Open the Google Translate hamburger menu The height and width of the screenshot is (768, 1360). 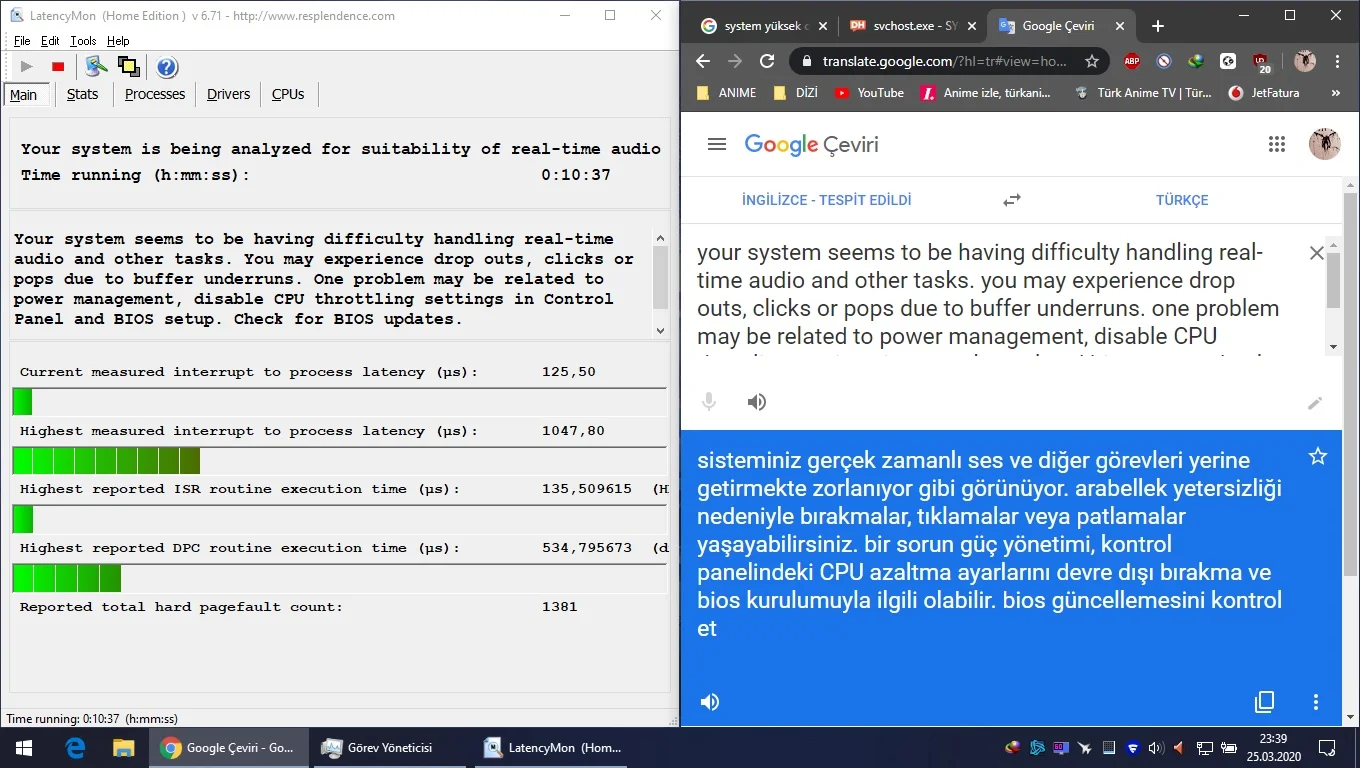tap(716, 144)
